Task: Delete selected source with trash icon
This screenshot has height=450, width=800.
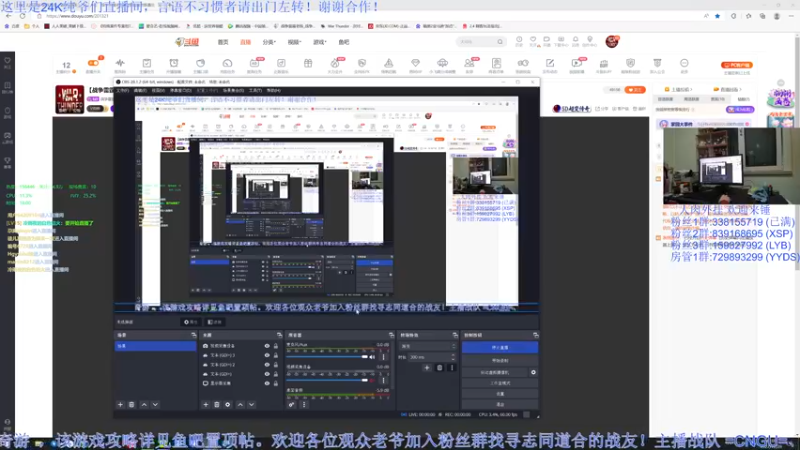Action: point(217,405)
